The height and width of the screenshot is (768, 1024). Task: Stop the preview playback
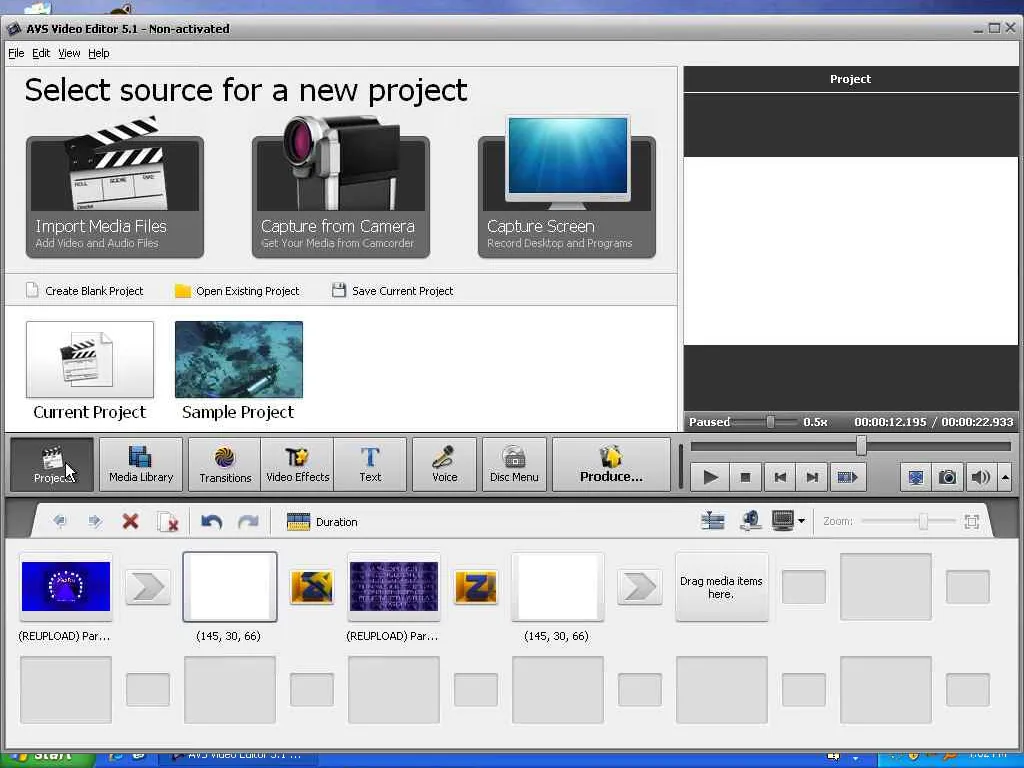click(745, 477)
